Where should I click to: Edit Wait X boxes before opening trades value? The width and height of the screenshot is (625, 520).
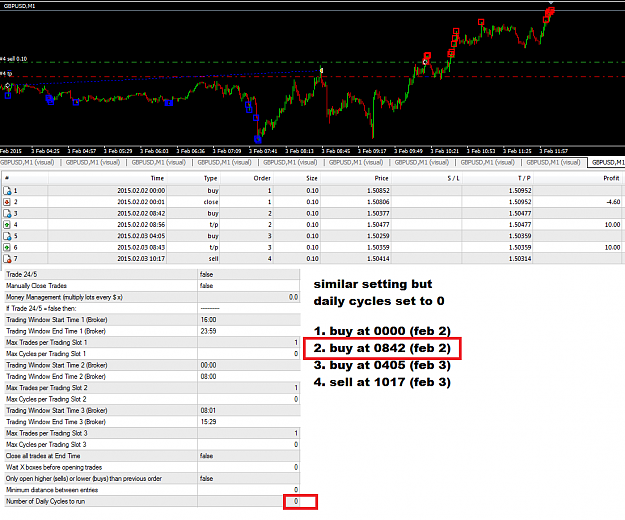(x=248, y=467)
